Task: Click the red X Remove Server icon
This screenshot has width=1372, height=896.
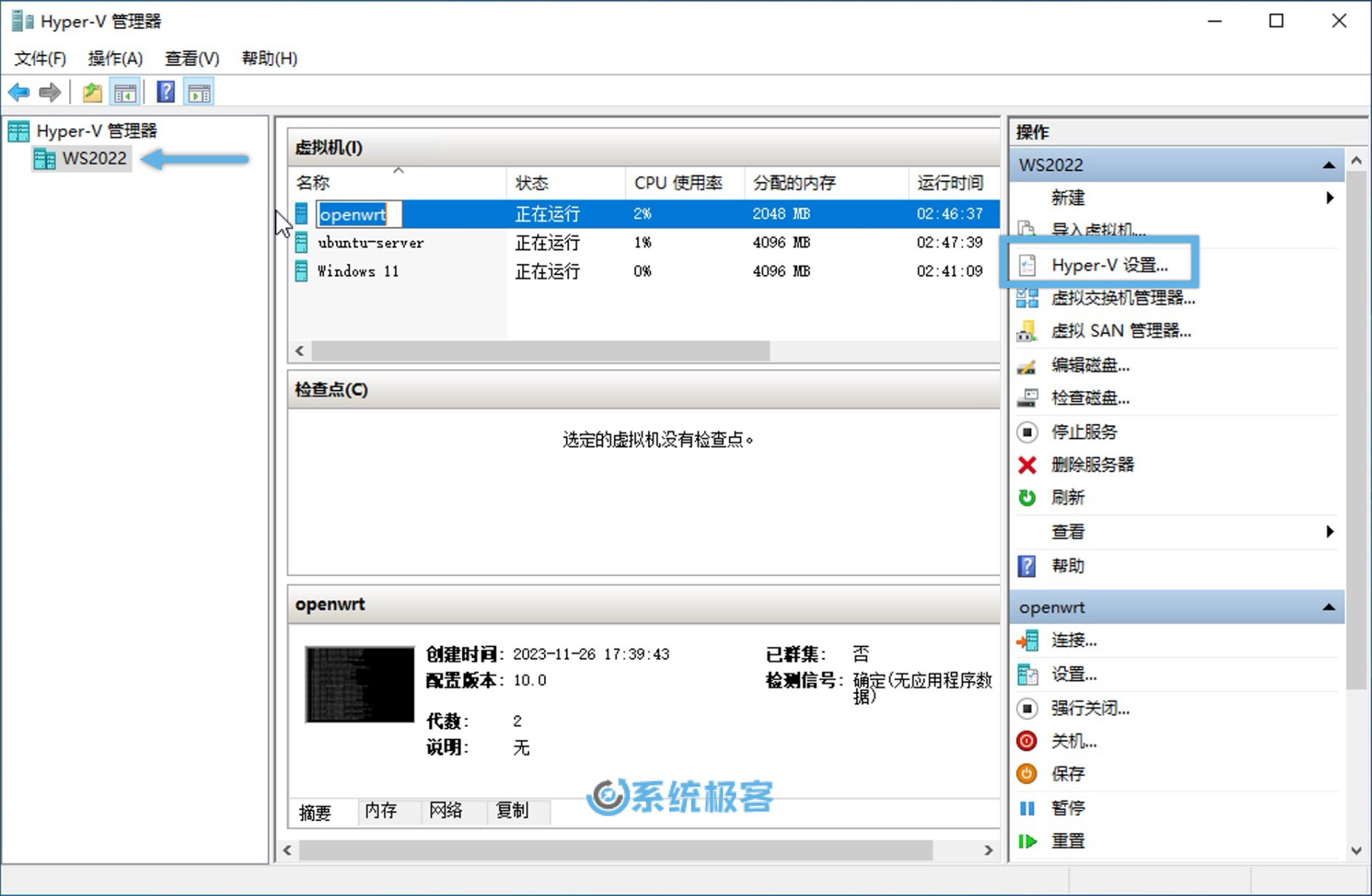Action: pos(1026,465)
